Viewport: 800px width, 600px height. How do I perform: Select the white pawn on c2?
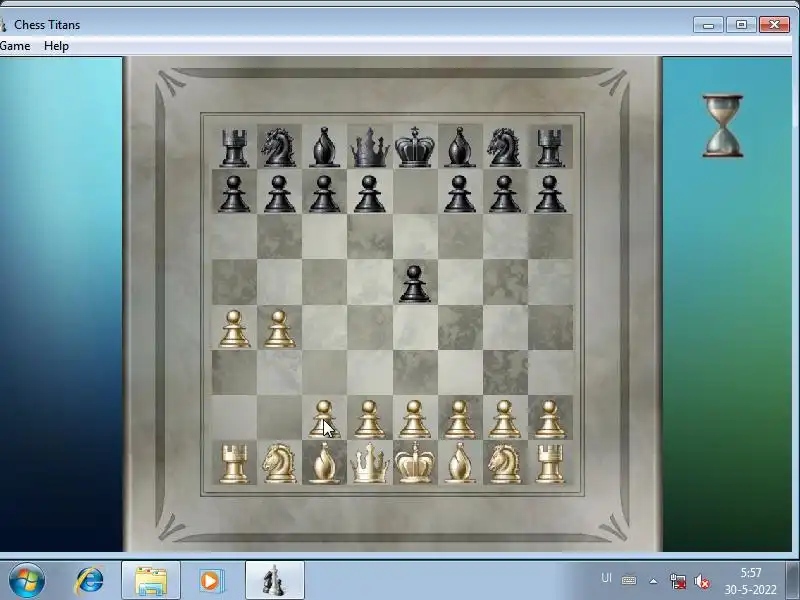(324, 419)
